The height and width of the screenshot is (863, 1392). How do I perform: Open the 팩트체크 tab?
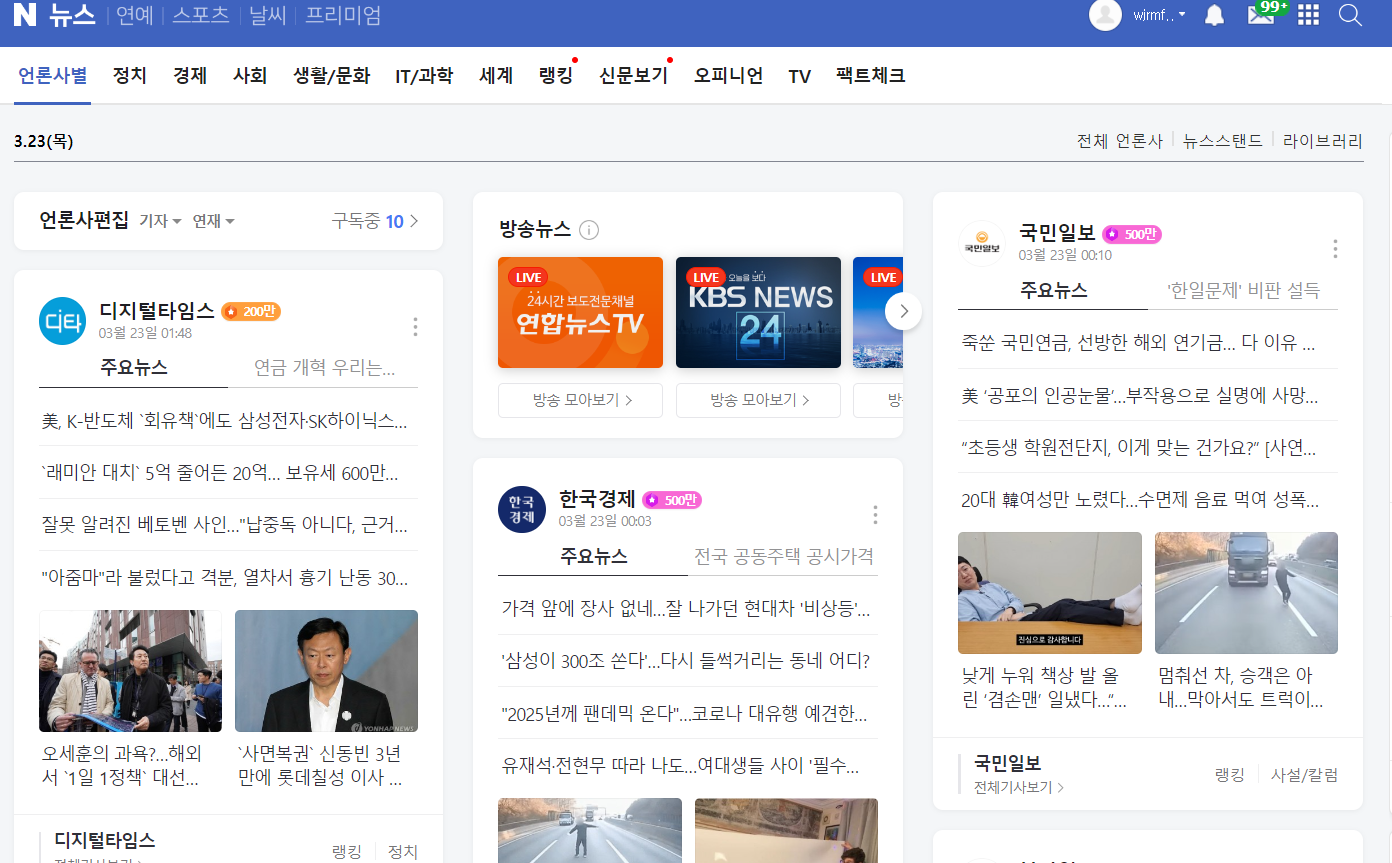pyautogui.click(x=871, y=75)
